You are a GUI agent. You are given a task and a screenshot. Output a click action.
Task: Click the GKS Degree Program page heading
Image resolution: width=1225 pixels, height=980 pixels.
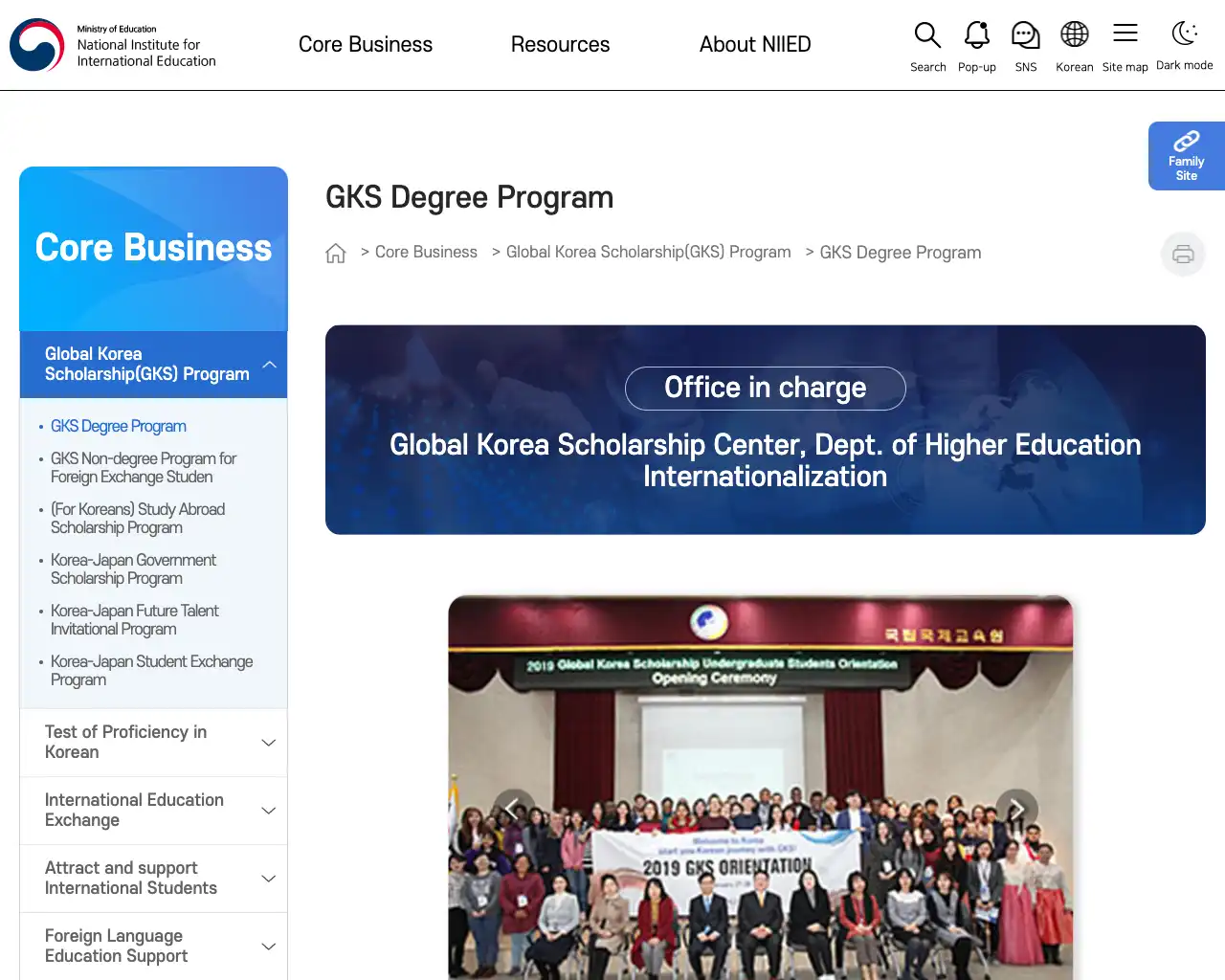pos(469,197)
